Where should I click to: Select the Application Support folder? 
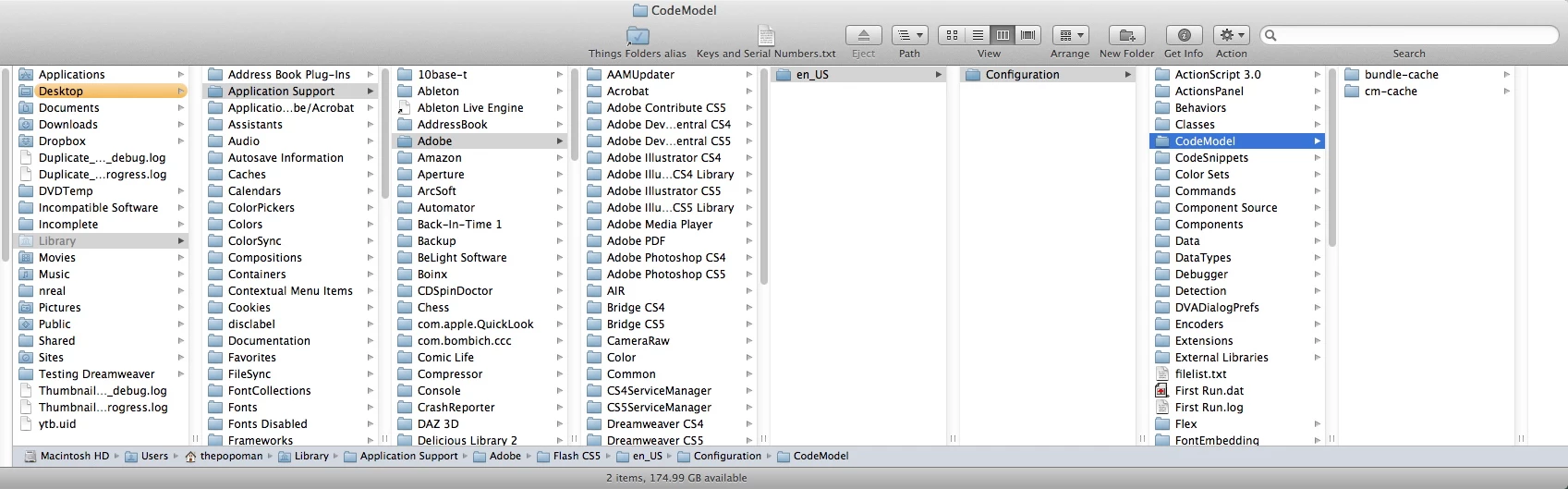290,92
